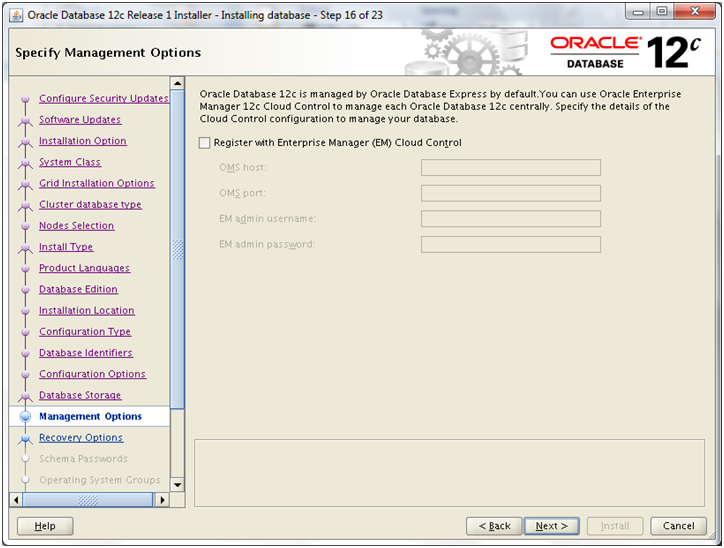Open the Software Updates step link
724x548 pixels.
click(80, 120)
